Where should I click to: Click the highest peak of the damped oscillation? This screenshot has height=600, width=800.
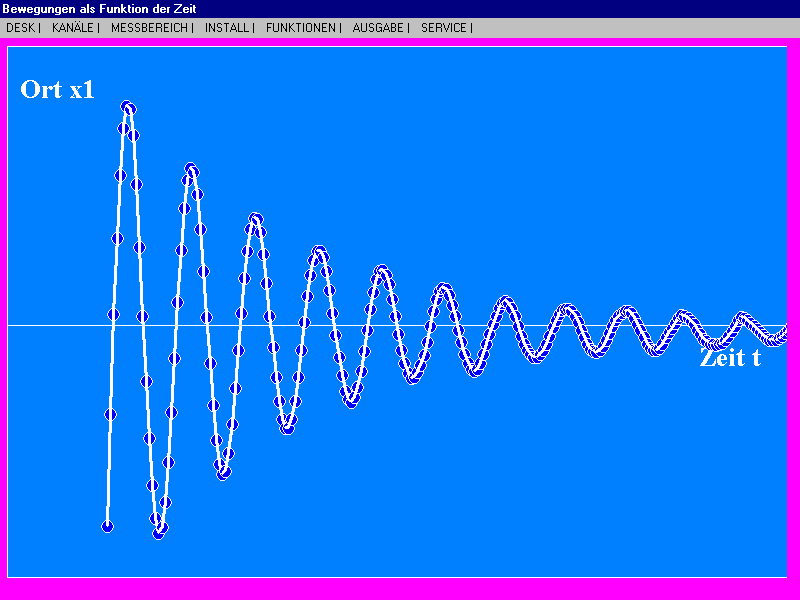click(127, 105)
